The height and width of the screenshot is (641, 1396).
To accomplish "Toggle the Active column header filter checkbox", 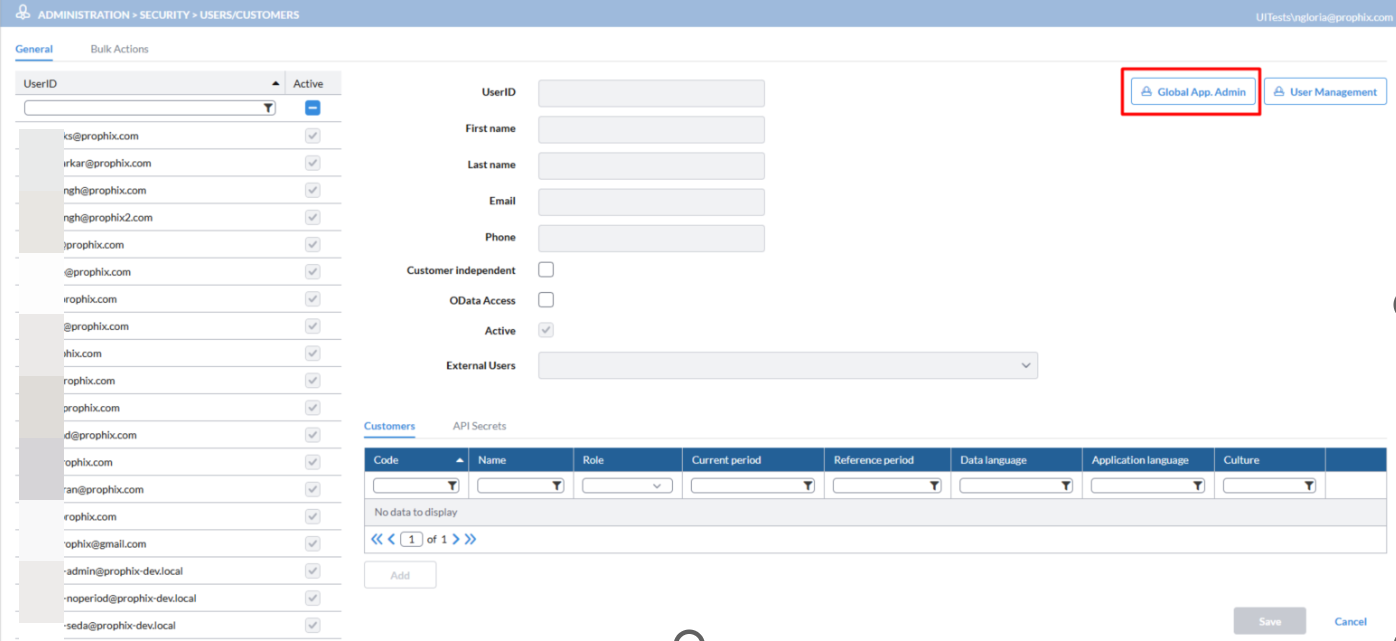I will [x=312, y=108].
